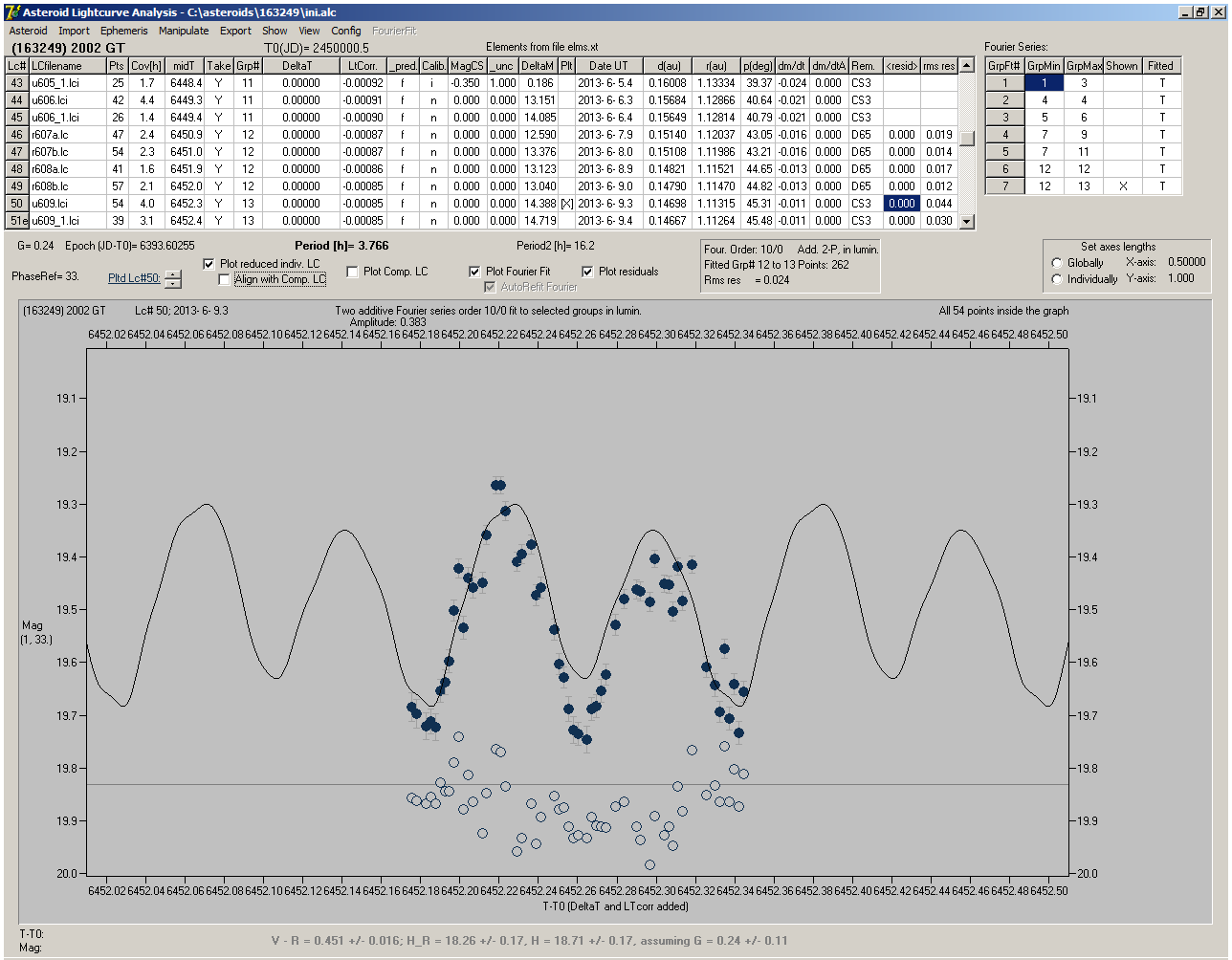Click the FourierFit menu item

pyautogui.click(x=394, y=31)
